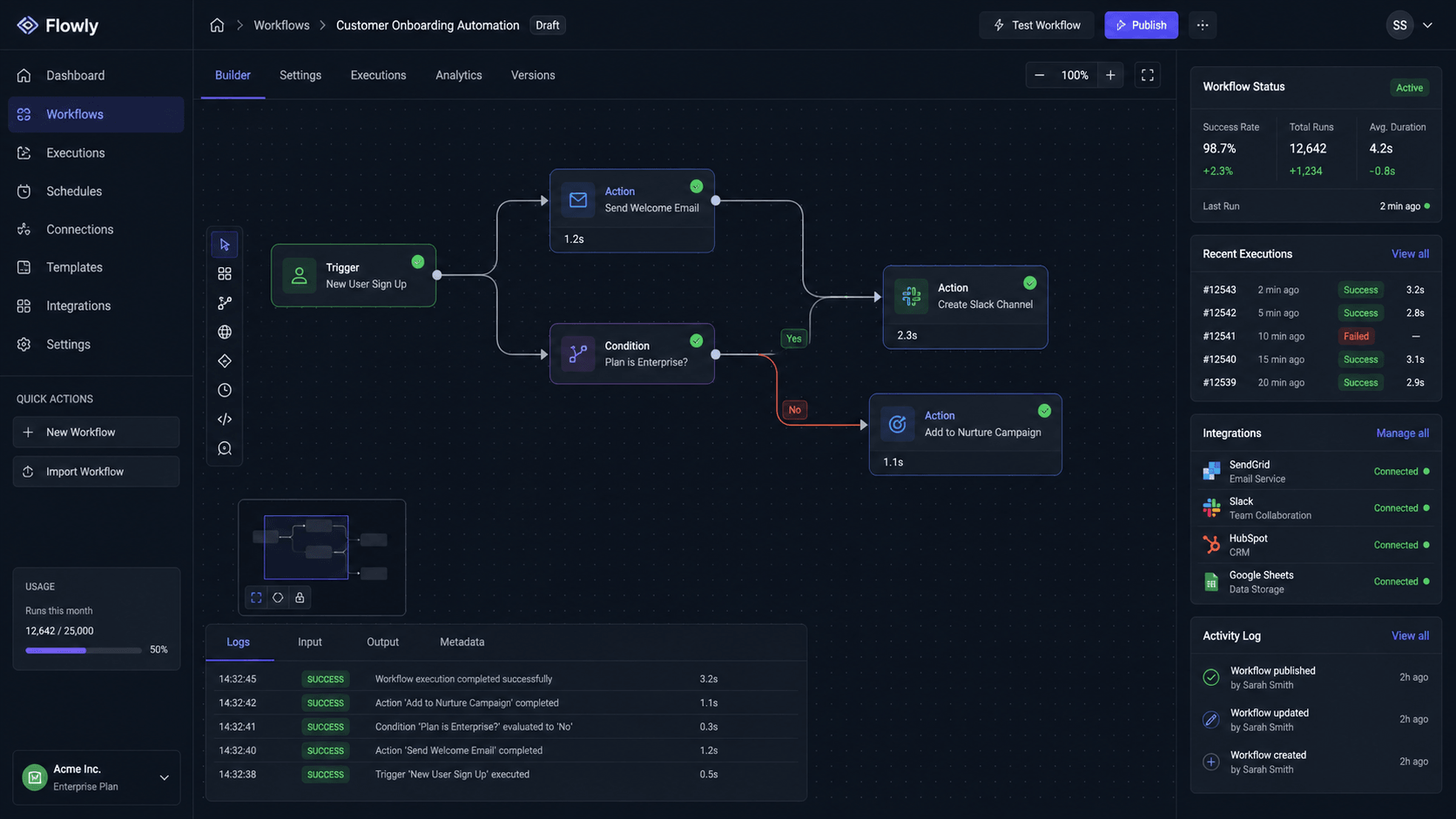The height and width of the screenshot is (819, 1456).
Task: Switch to the Analytics tab
Action: point(459,76)
